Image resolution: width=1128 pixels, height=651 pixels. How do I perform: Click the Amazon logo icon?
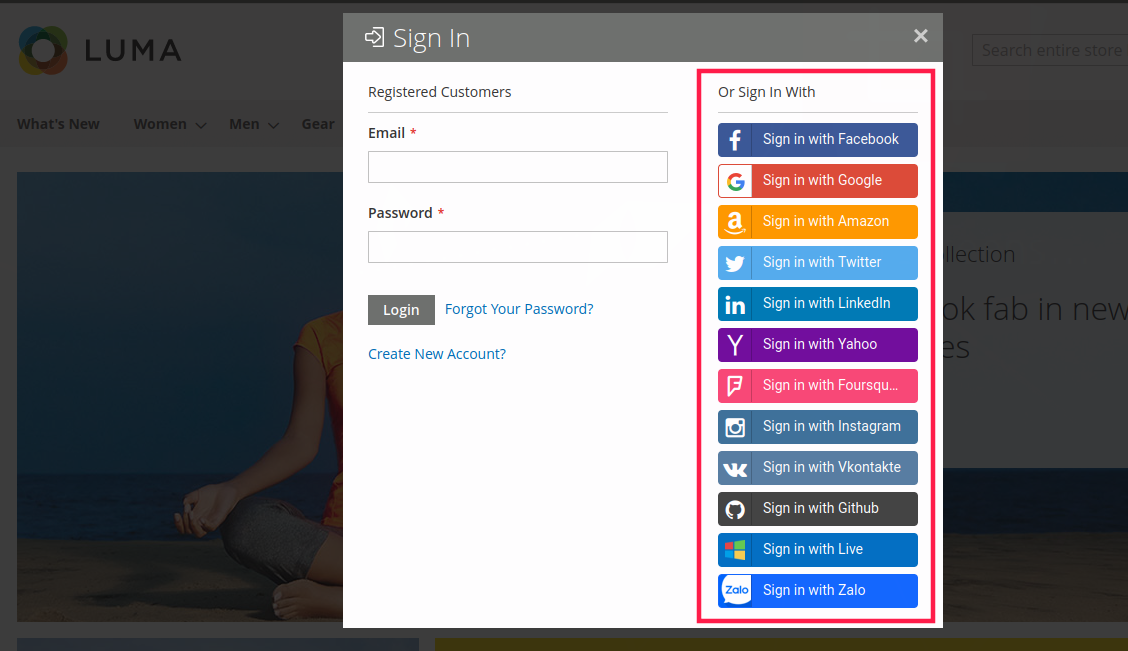pos(735,222)
